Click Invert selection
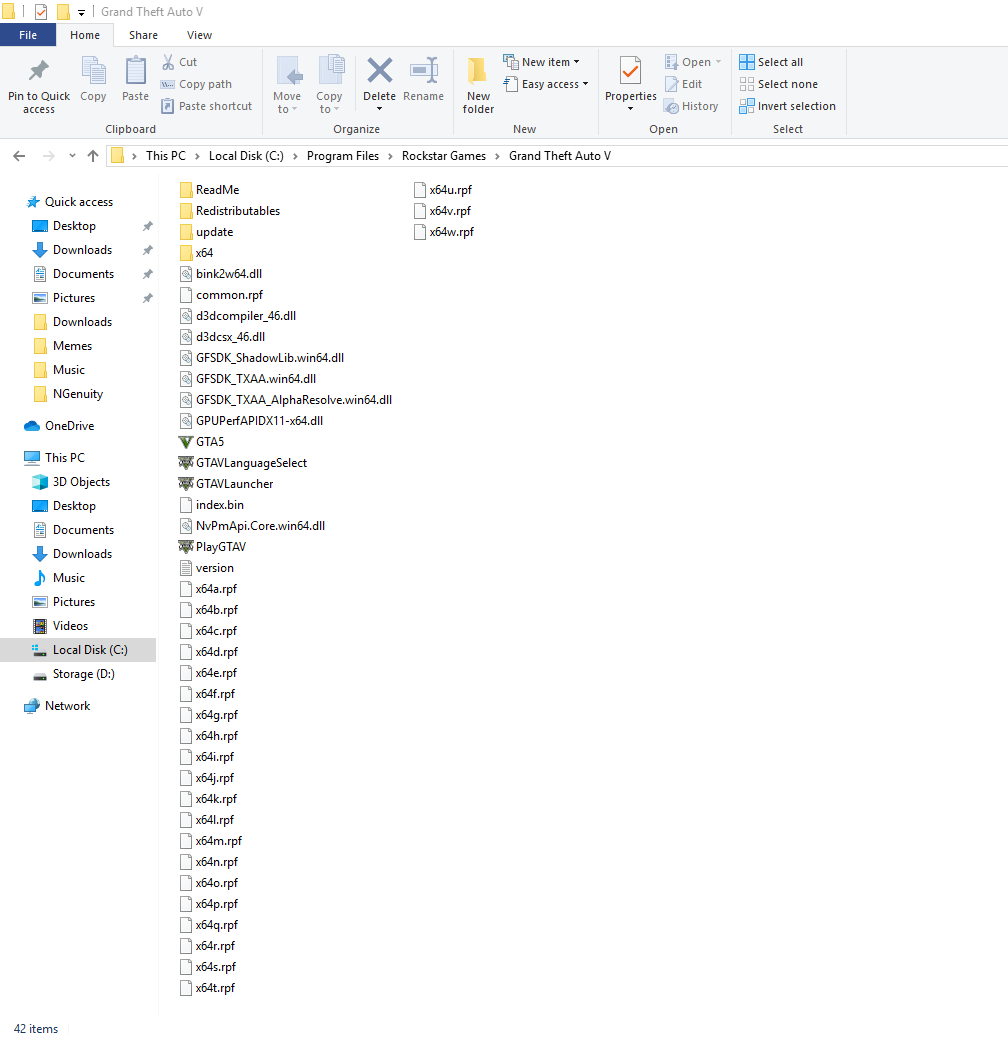Image resolution: width=1008 pixels, height=1037 pixels. pos(787,106)
